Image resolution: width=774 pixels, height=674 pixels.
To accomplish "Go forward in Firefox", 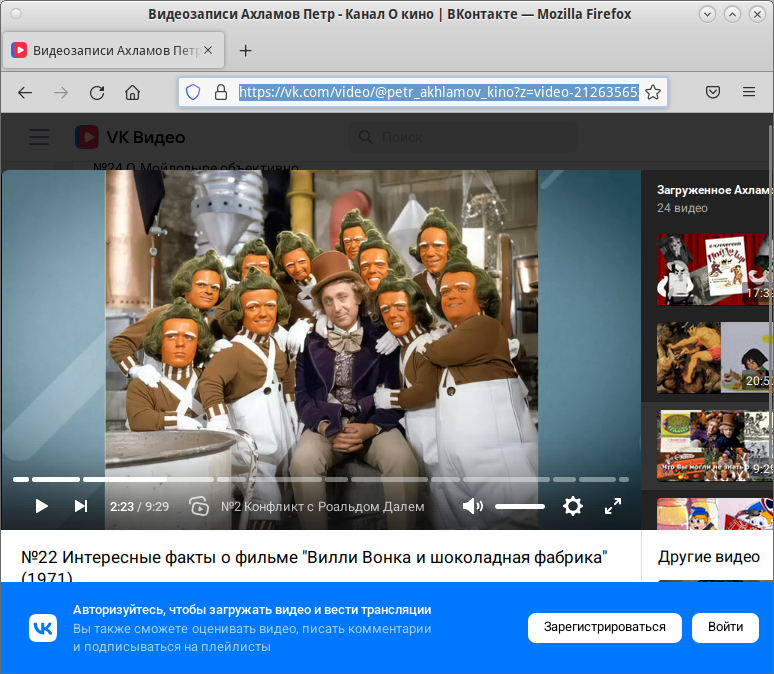I will (61, 92).
